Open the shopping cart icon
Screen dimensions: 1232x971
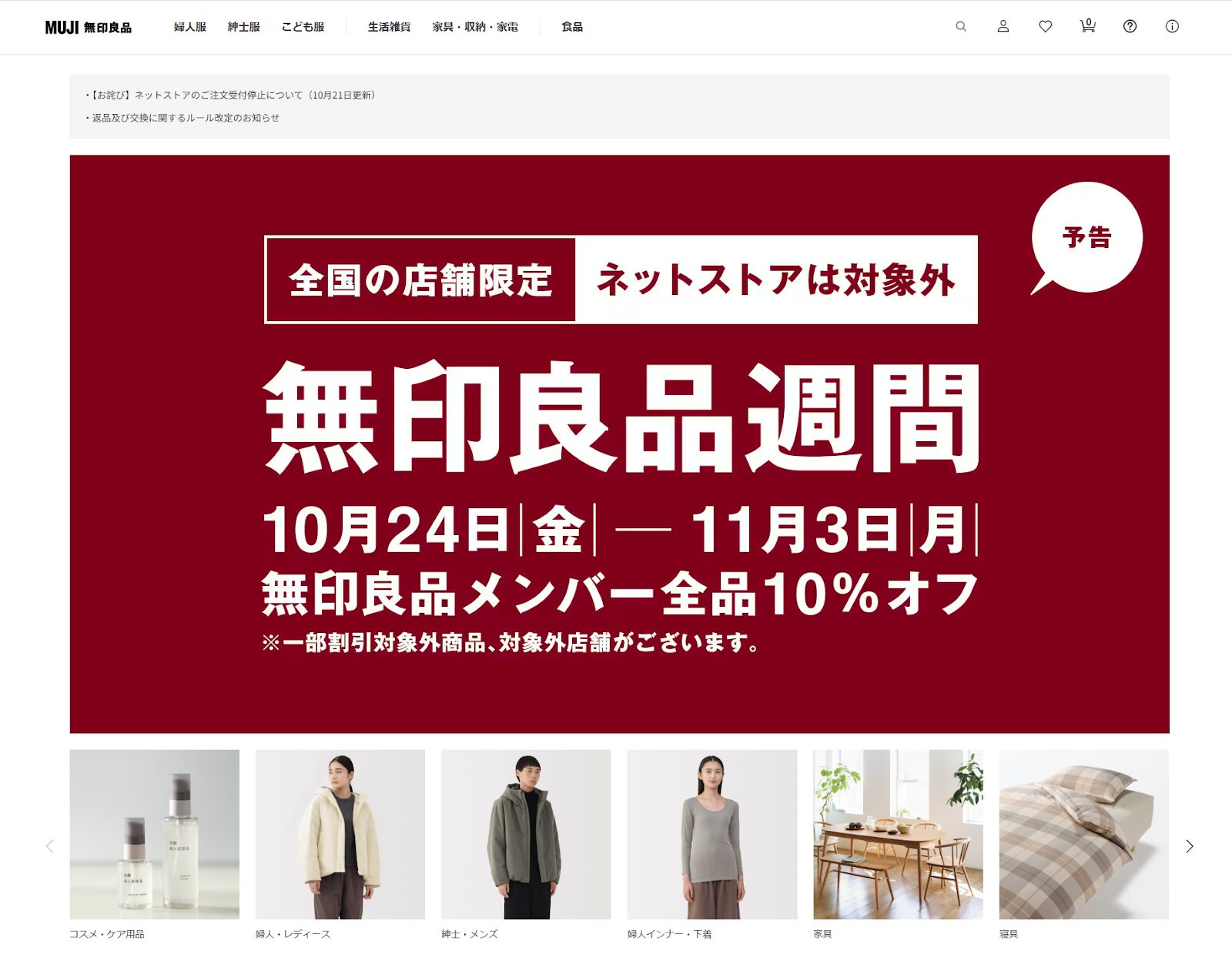click(x=1087, y=26)
